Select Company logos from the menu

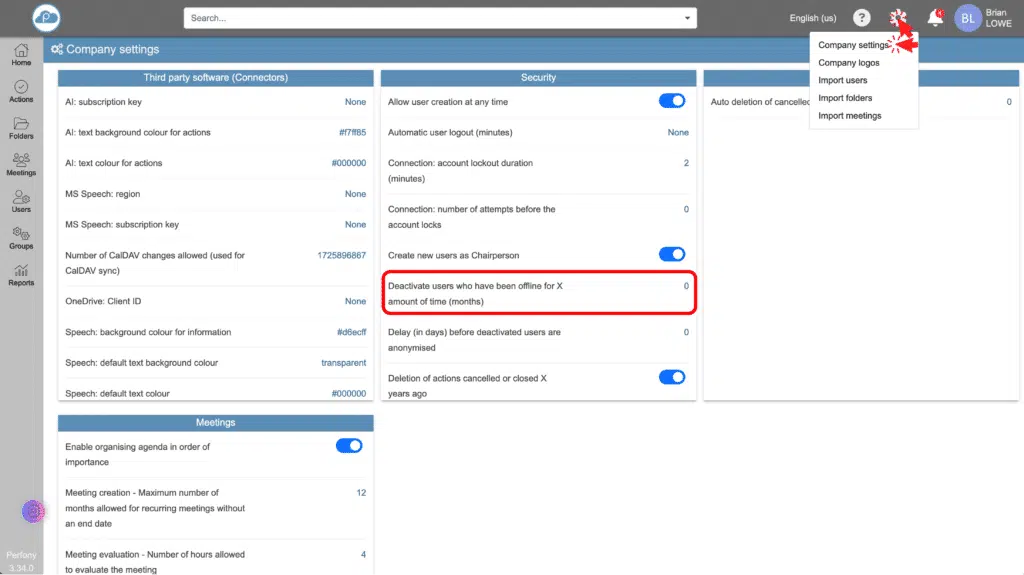coord(848,63)
